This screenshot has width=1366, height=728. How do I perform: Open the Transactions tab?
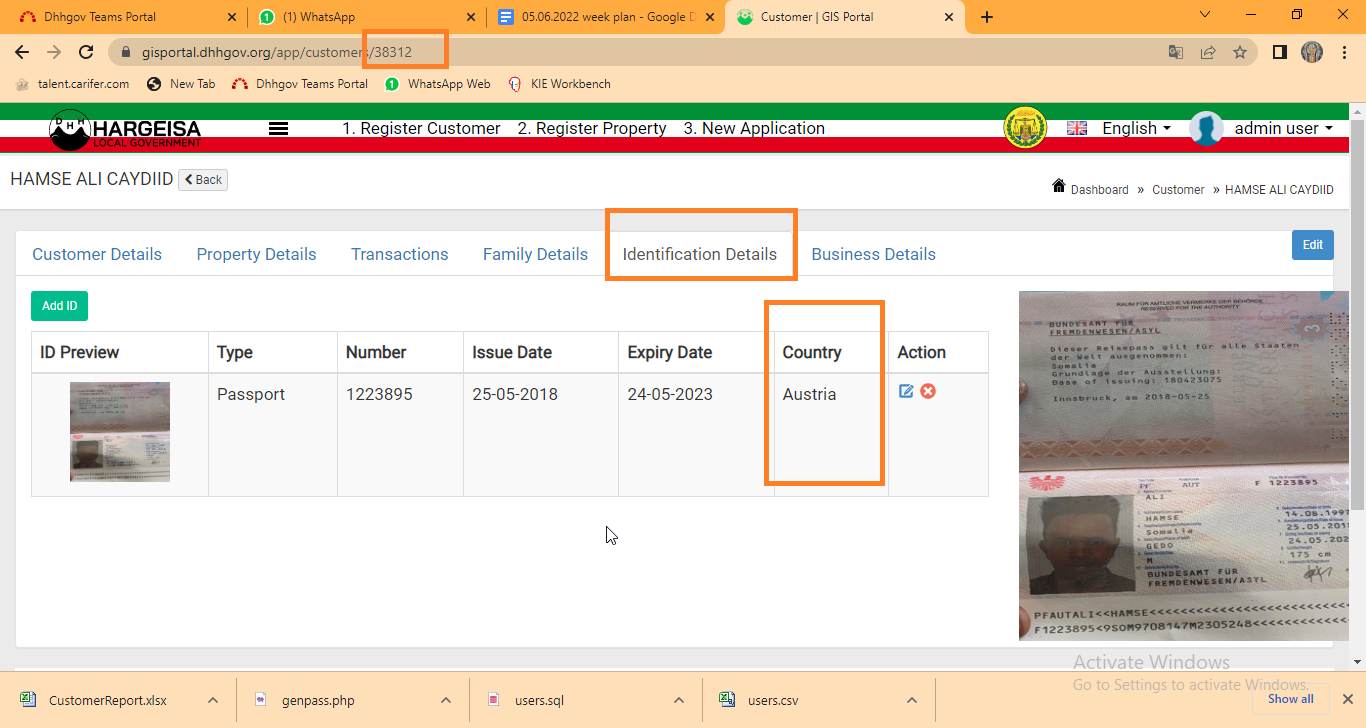click(400, 254)
